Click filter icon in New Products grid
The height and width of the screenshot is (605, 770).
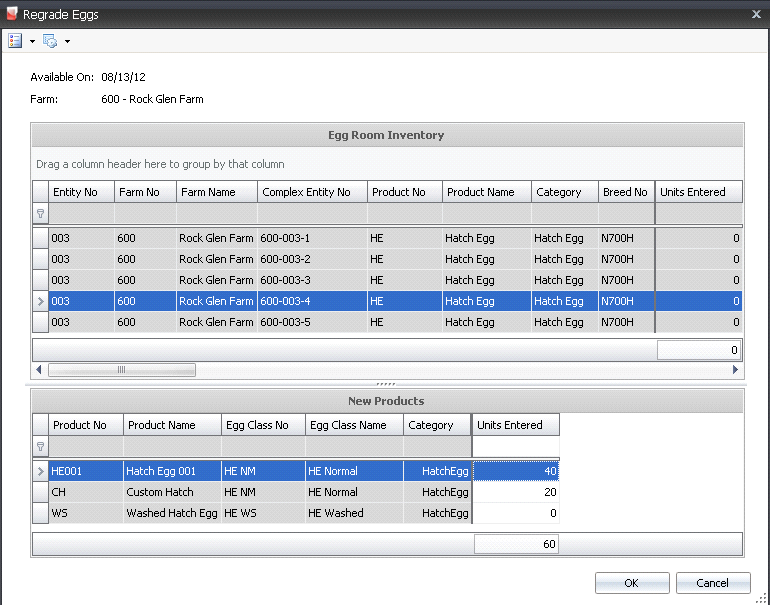pos(40,446)
